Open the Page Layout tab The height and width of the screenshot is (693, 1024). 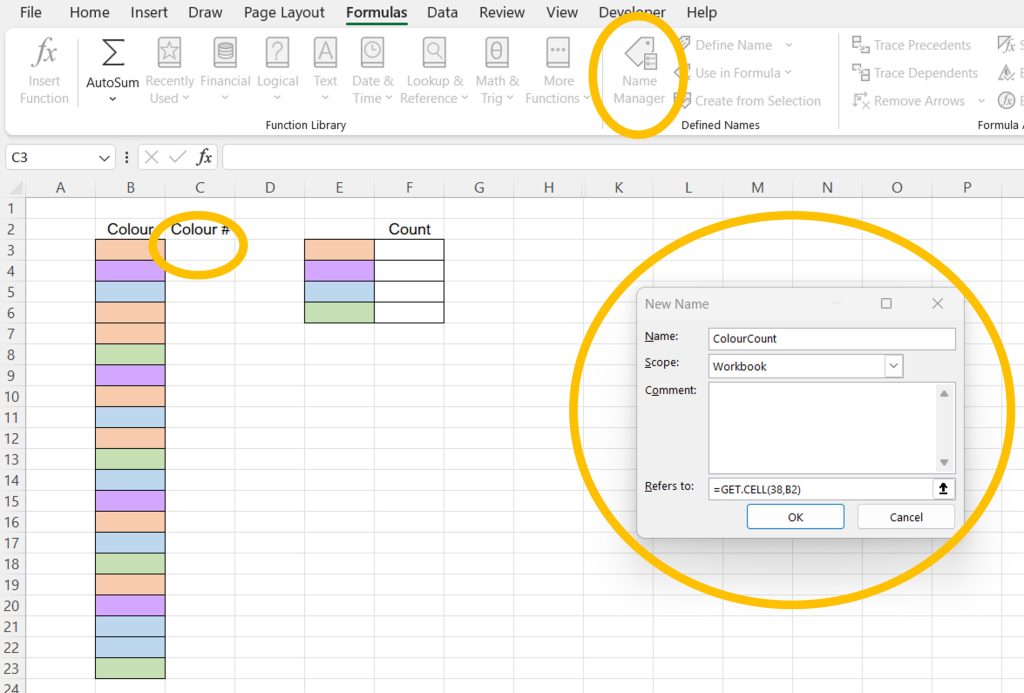click(284, 13)
